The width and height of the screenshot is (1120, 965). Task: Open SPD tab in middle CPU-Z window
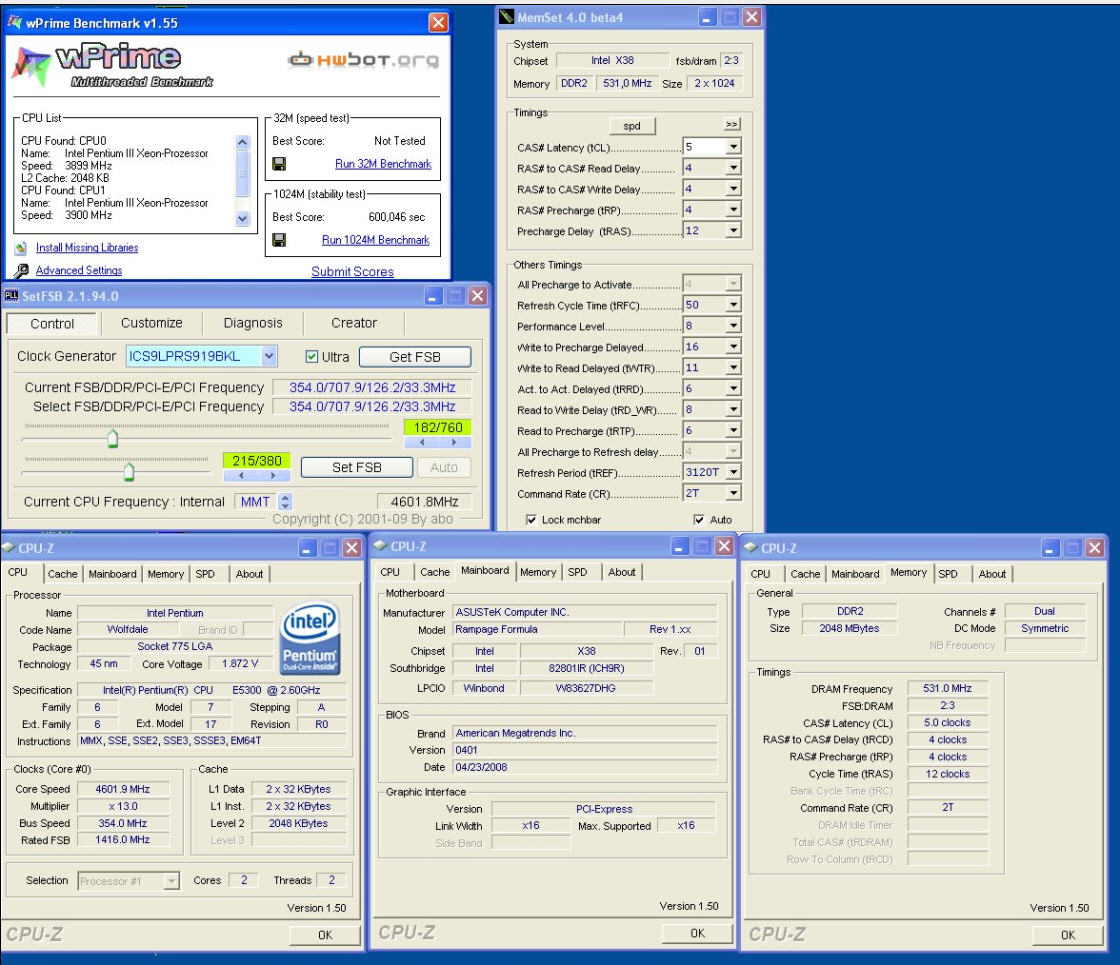tap(577, 572)
